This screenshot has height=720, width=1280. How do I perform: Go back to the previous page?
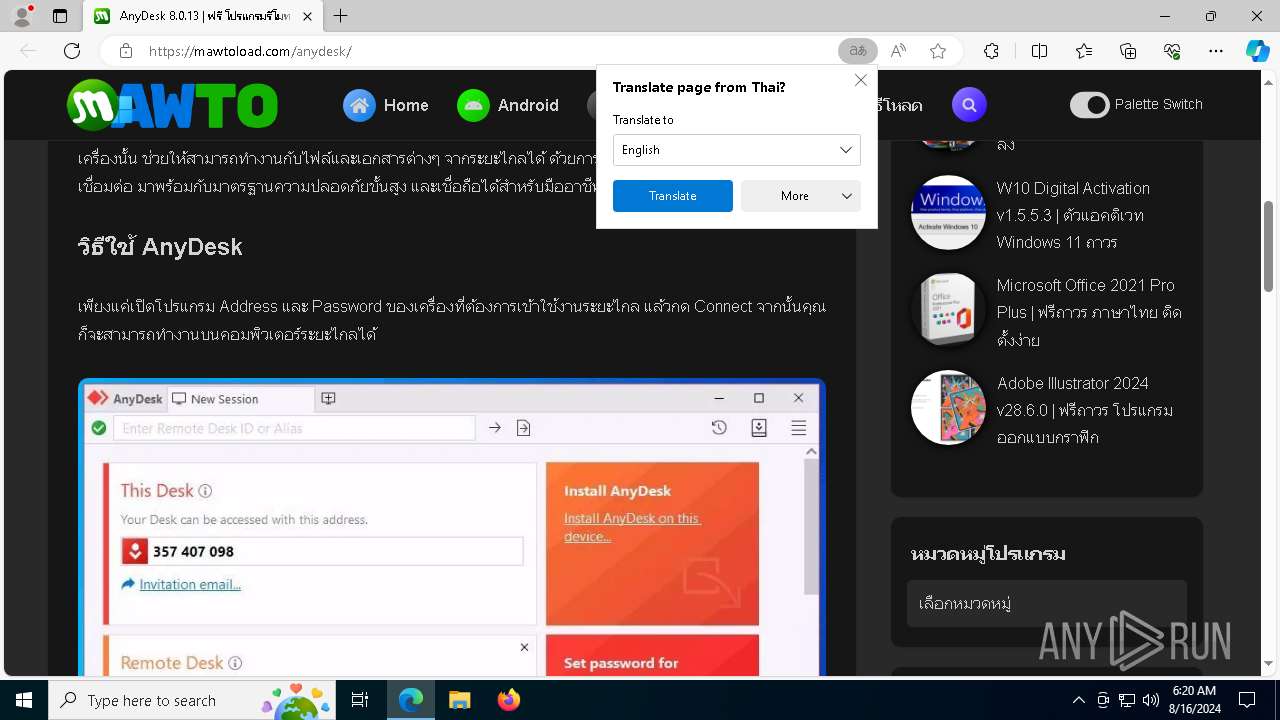tap(28, 51)
